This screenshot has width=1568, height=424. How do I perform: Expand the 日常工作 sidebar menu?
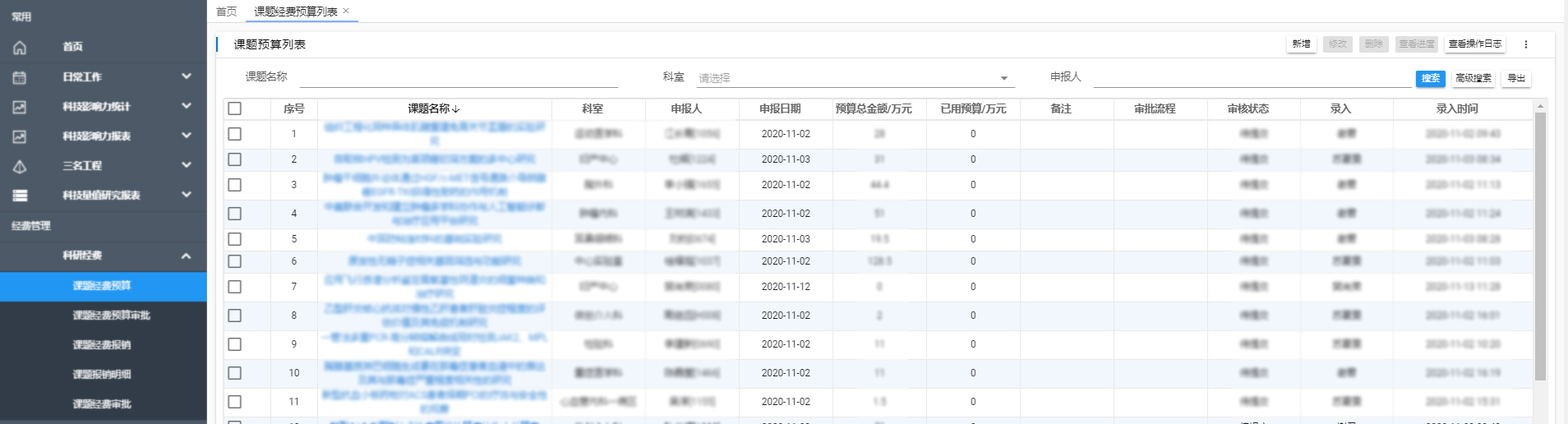[x=187, y=76]
